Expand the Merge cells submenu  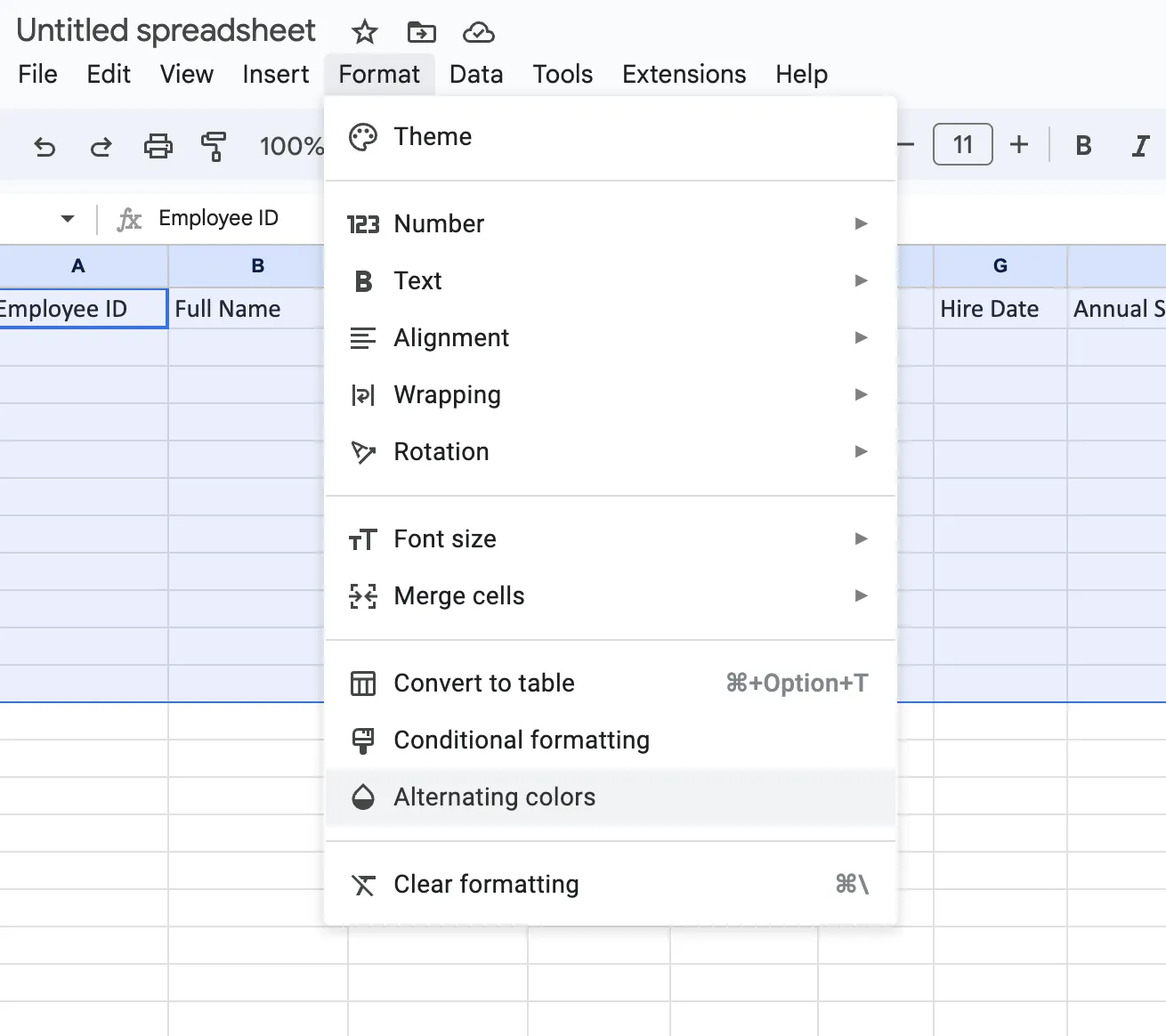pyautogui.click(x=611, y=595)
